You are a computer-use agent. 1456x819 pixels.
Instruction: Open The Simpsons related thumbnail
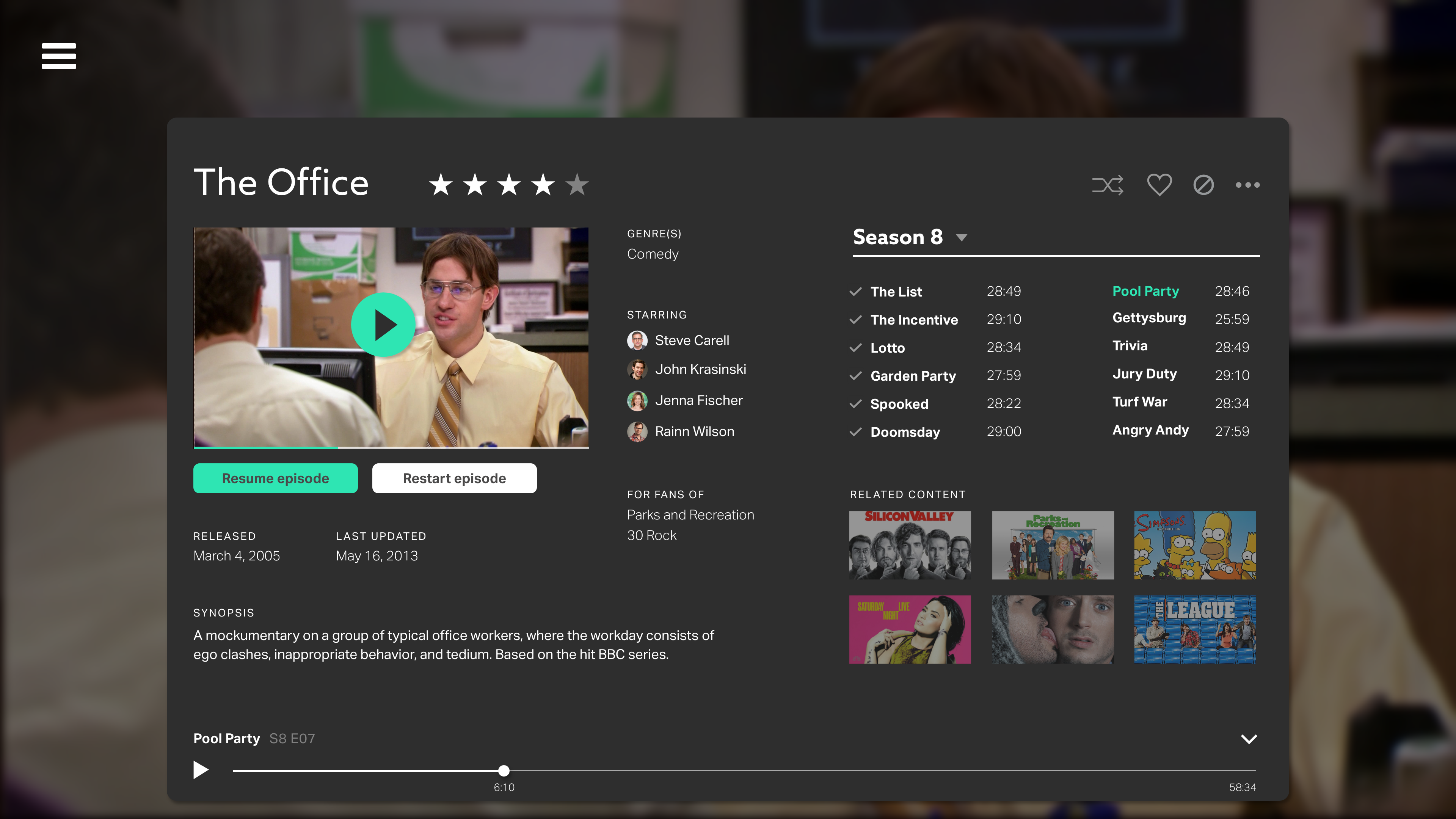click(x=1195, y=546)
